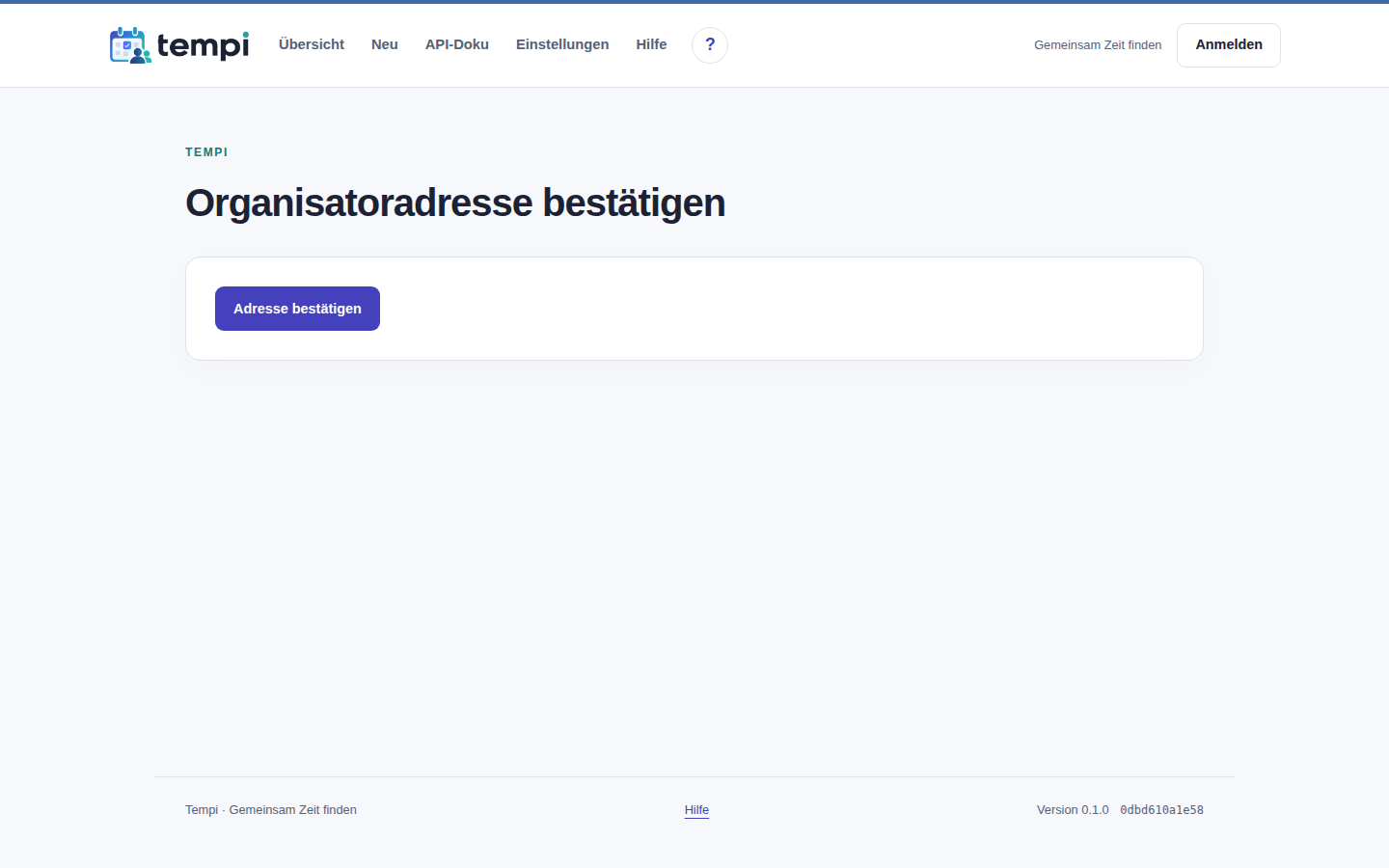Confirm with Adresse bestätigen button

297,309
